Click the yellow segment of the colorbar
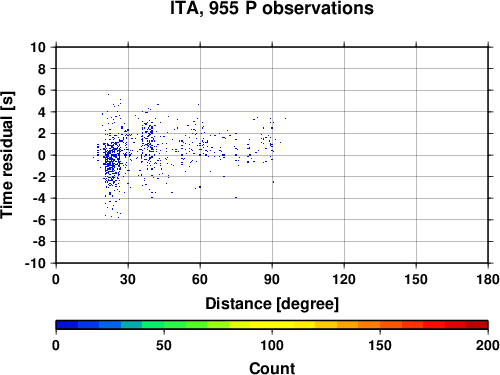This screenshot has height=375, width=500. point(272,325)
